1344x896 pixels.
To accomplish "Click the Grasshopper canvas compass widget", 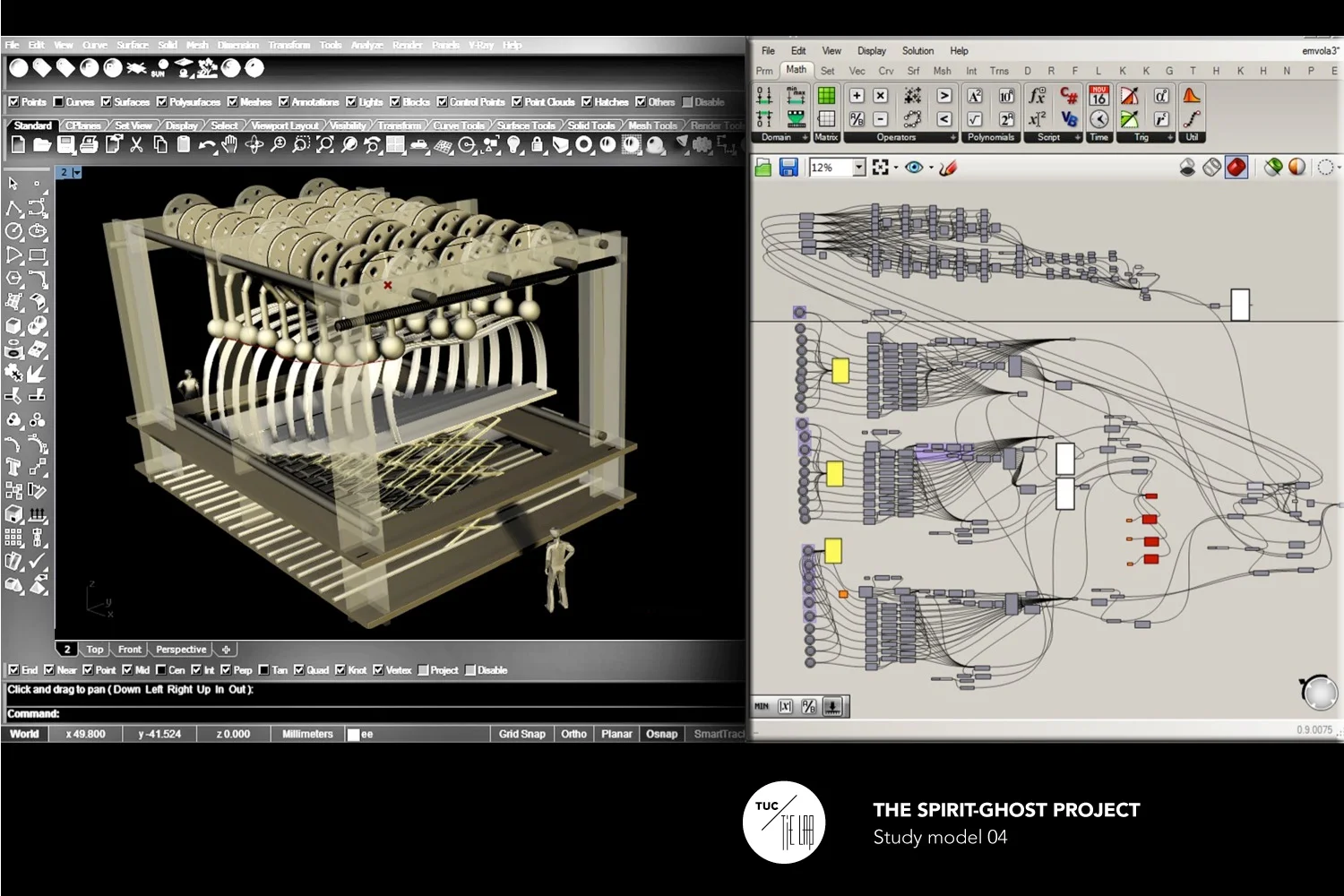I will coord(1319,693).
